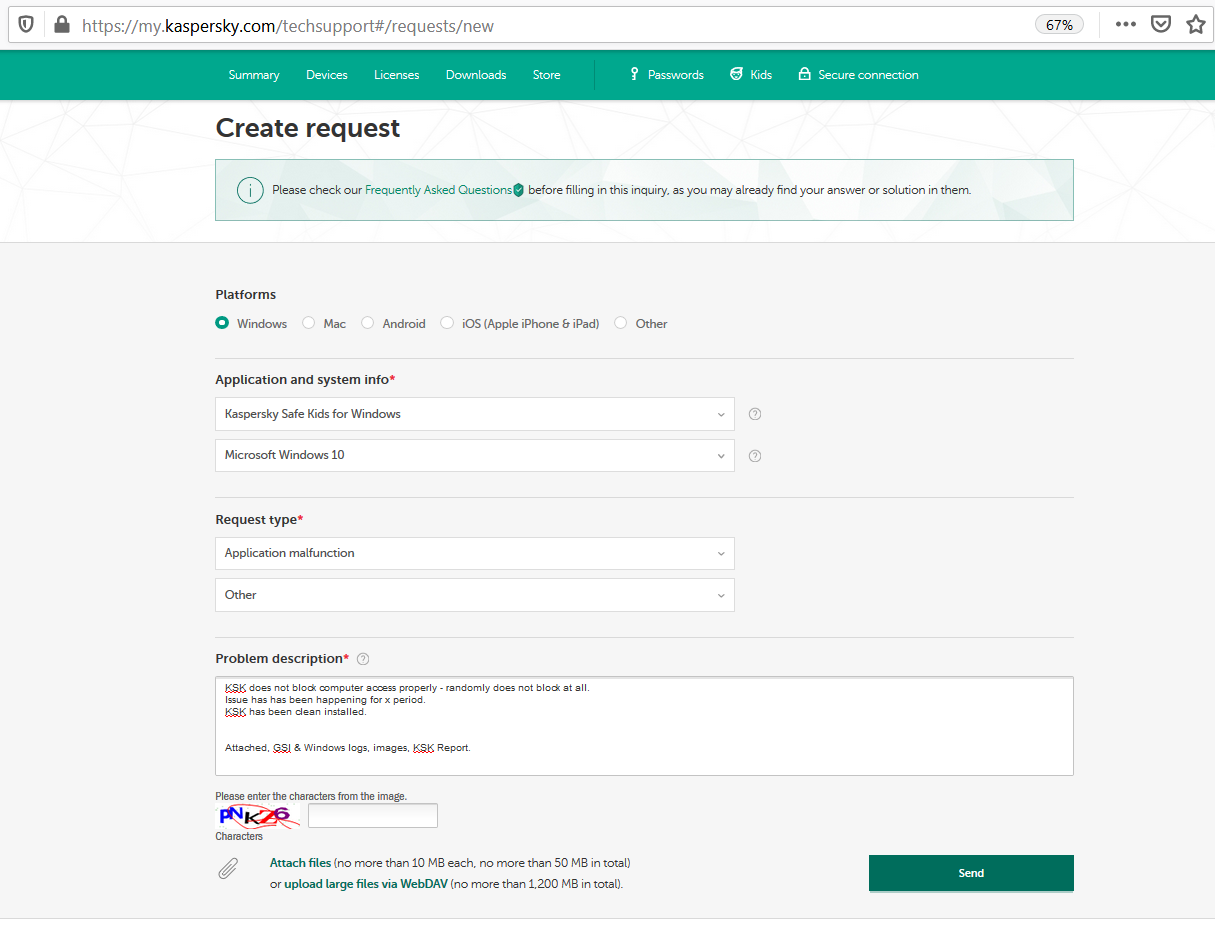Open Secure connection from the top navigation
This screenshot has height=927, width=1215.
point(858,75)
